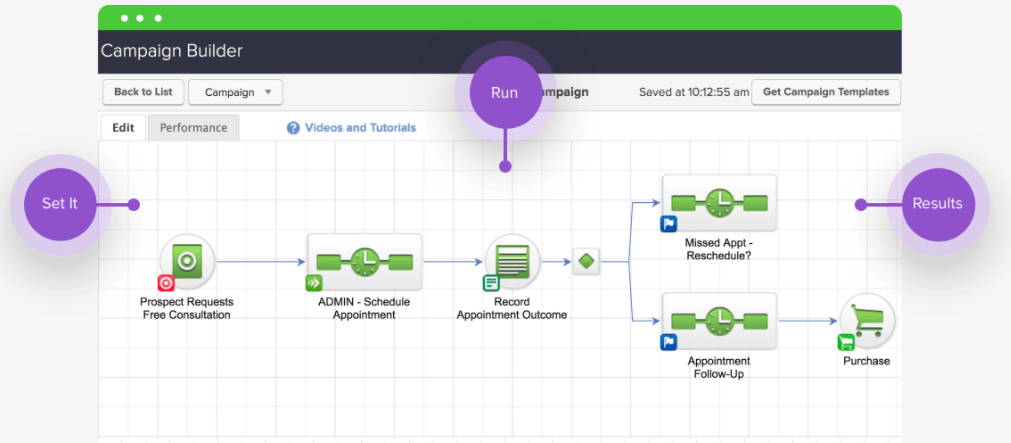1011x443 pixels.
Task: Click green cart badge on Purchase goal
Action: [x=845, y=342]
